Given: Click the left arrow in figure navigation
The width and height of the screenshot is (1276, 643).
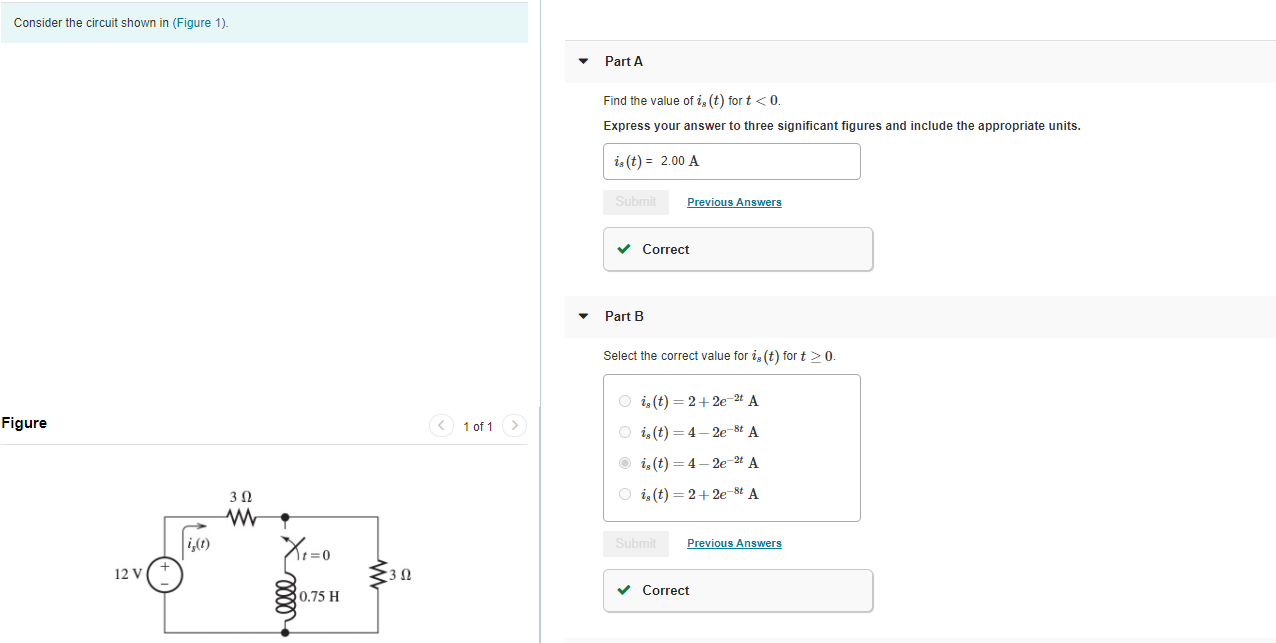Looking at the screenshot, I should (x=441, y=425).
